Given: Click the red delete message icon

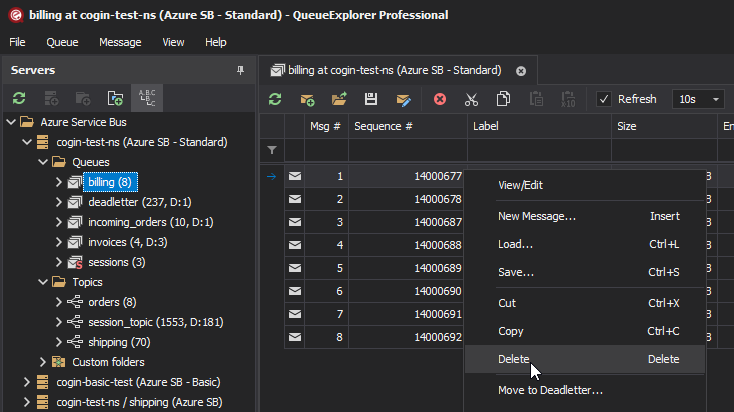Looking at the screenshot, I should 440,99.
